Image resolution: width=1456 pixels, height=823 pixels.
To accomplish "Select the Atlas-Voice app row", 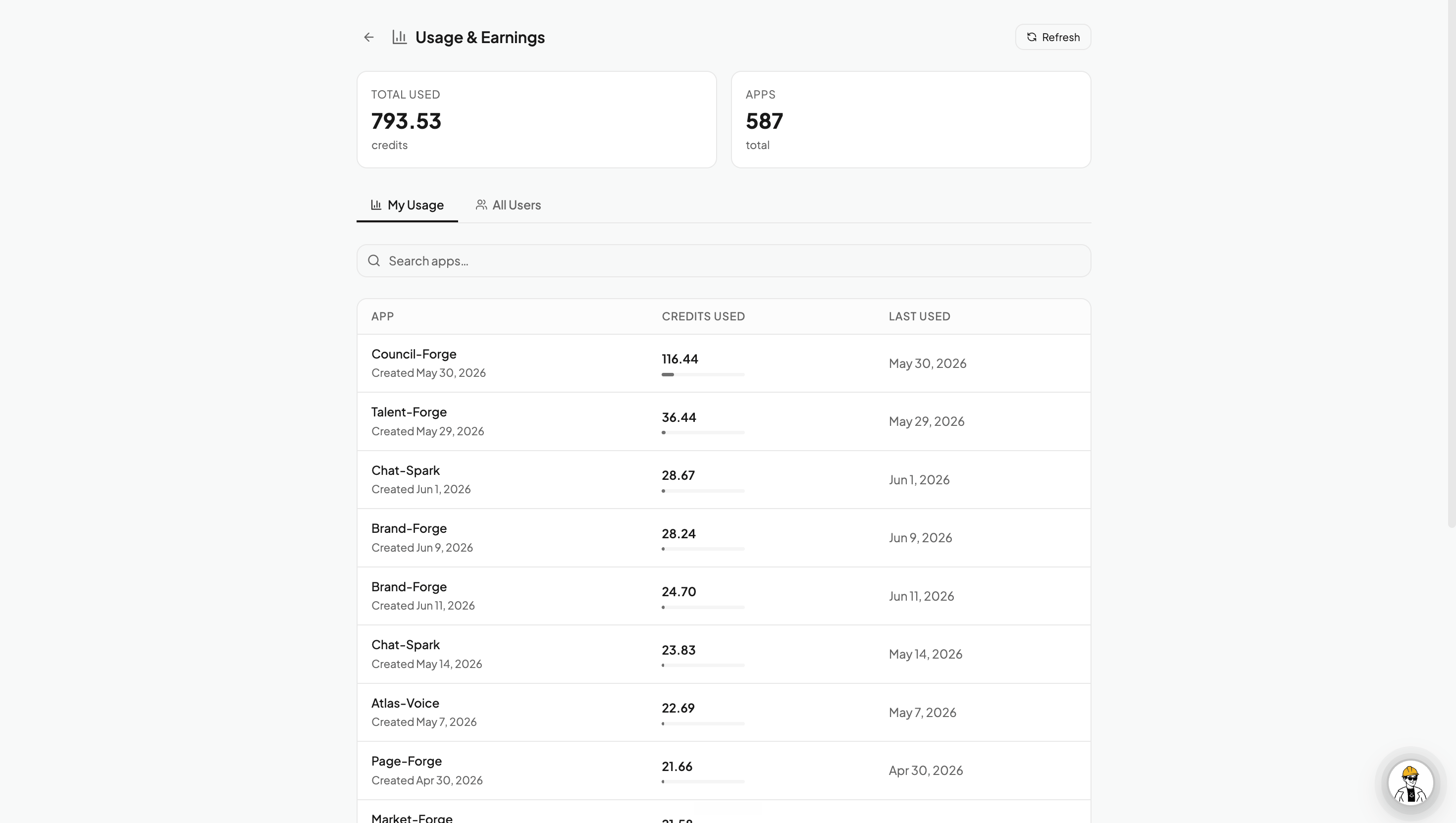I will tap(724, 713).
